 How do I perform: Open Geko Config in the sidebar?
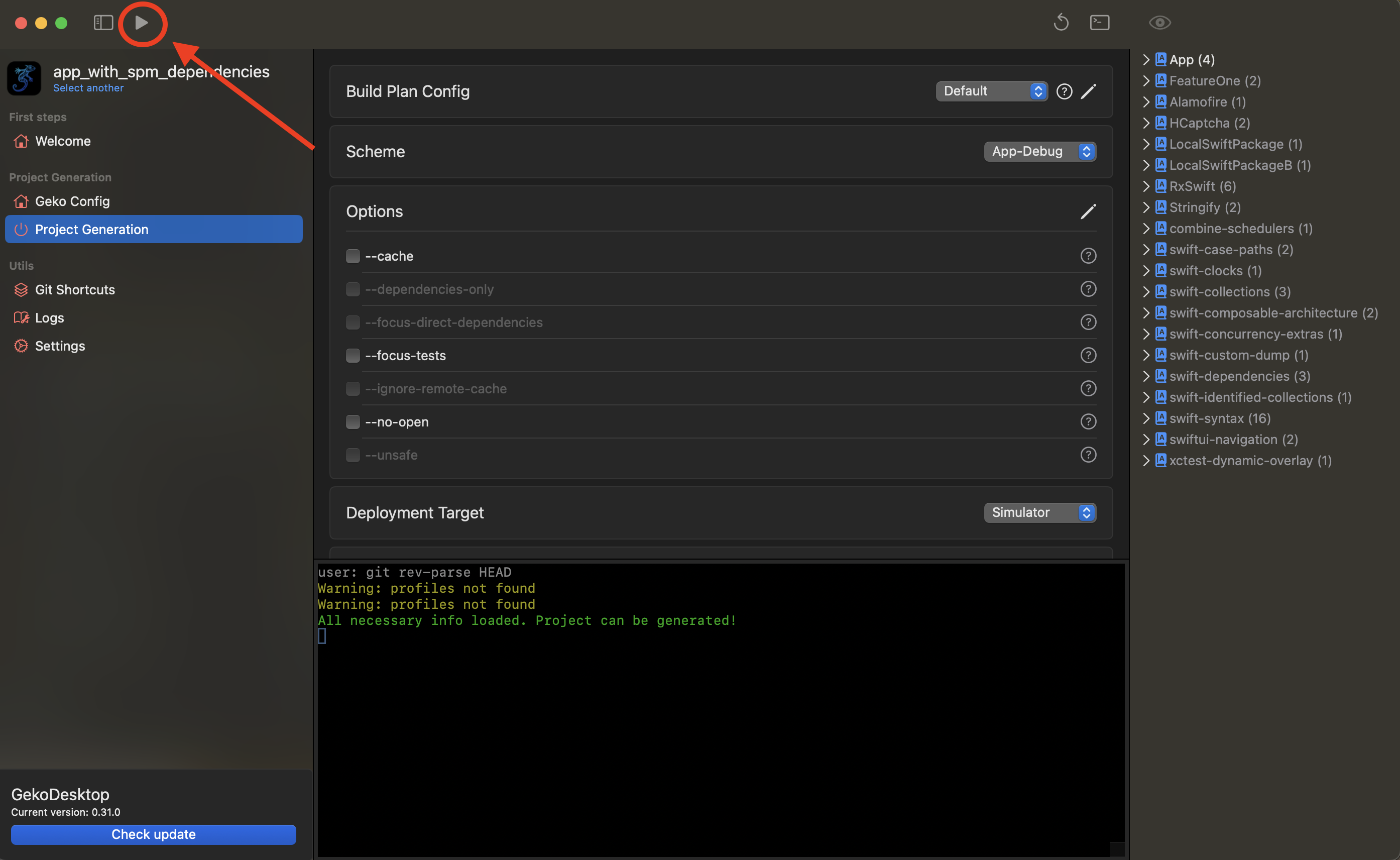[x=72, y=201]
